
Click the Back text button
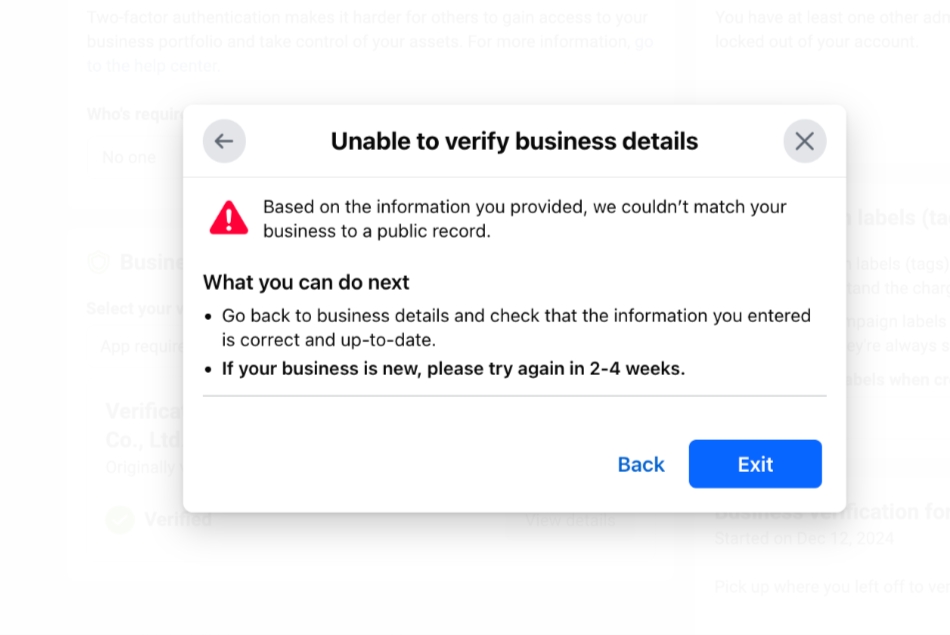click(641, 464)
